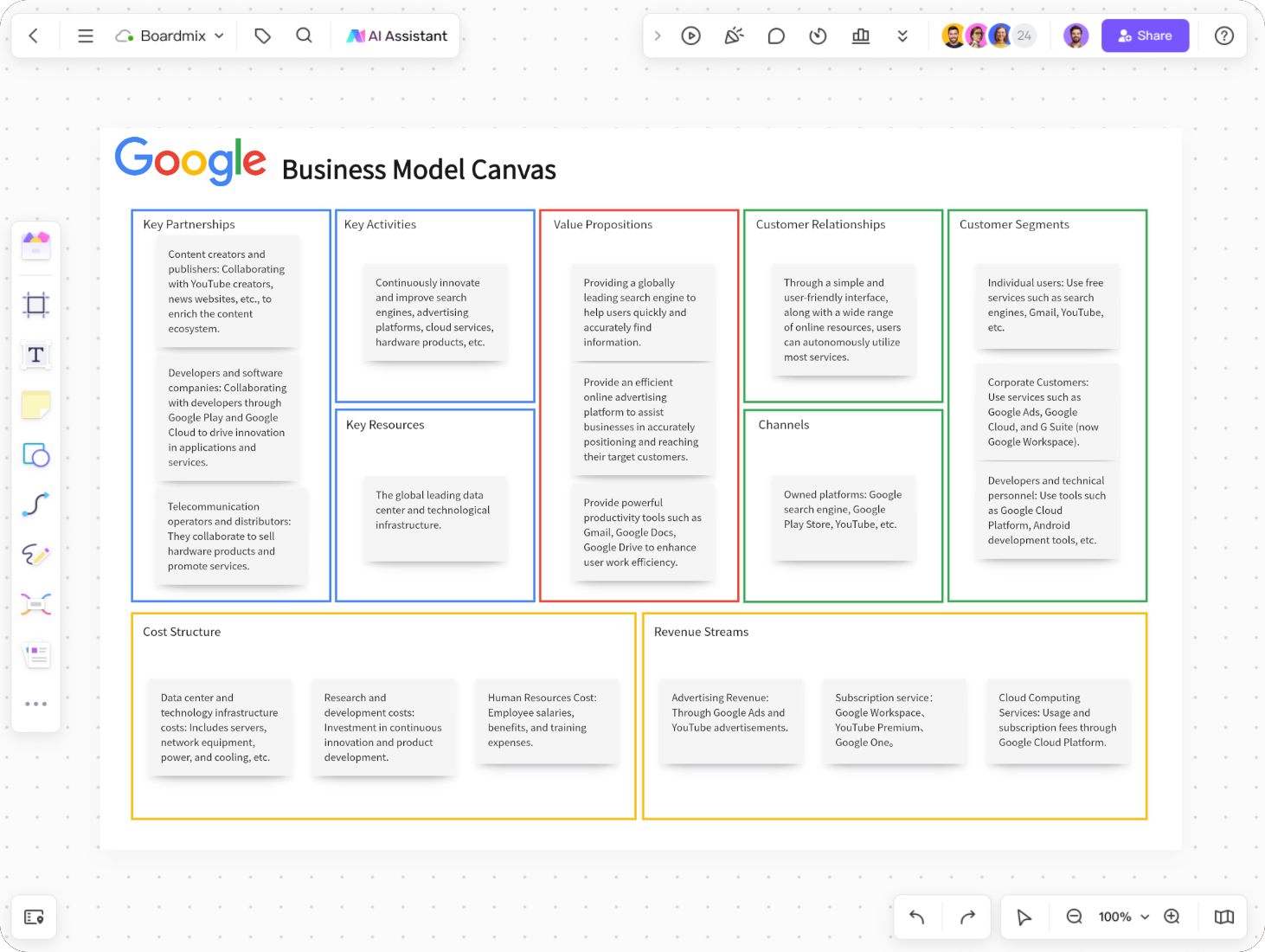The width and height of the screenshot is (1265, 952).
Task: Select the Research and development costs note
Action: coord(383,728)
